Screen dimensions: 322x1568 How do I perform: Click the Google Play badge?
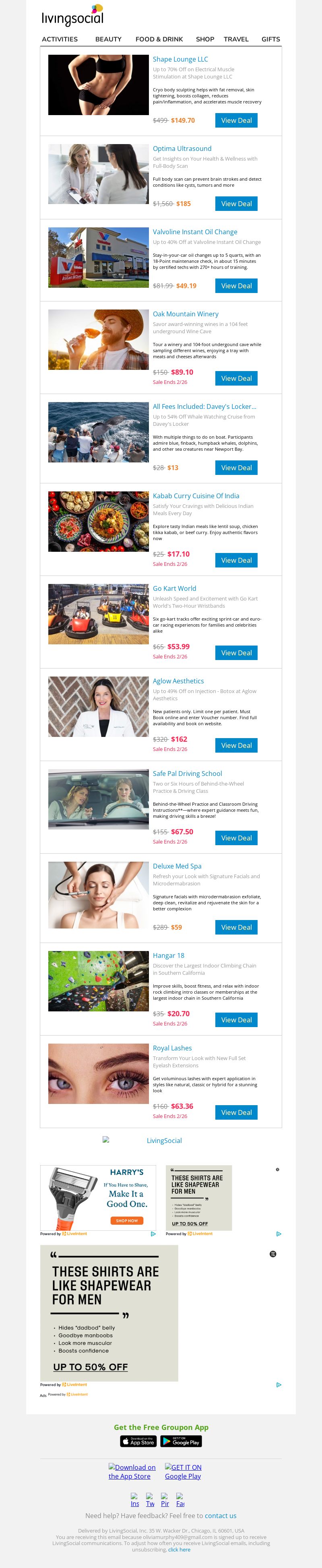[182, 1441]
